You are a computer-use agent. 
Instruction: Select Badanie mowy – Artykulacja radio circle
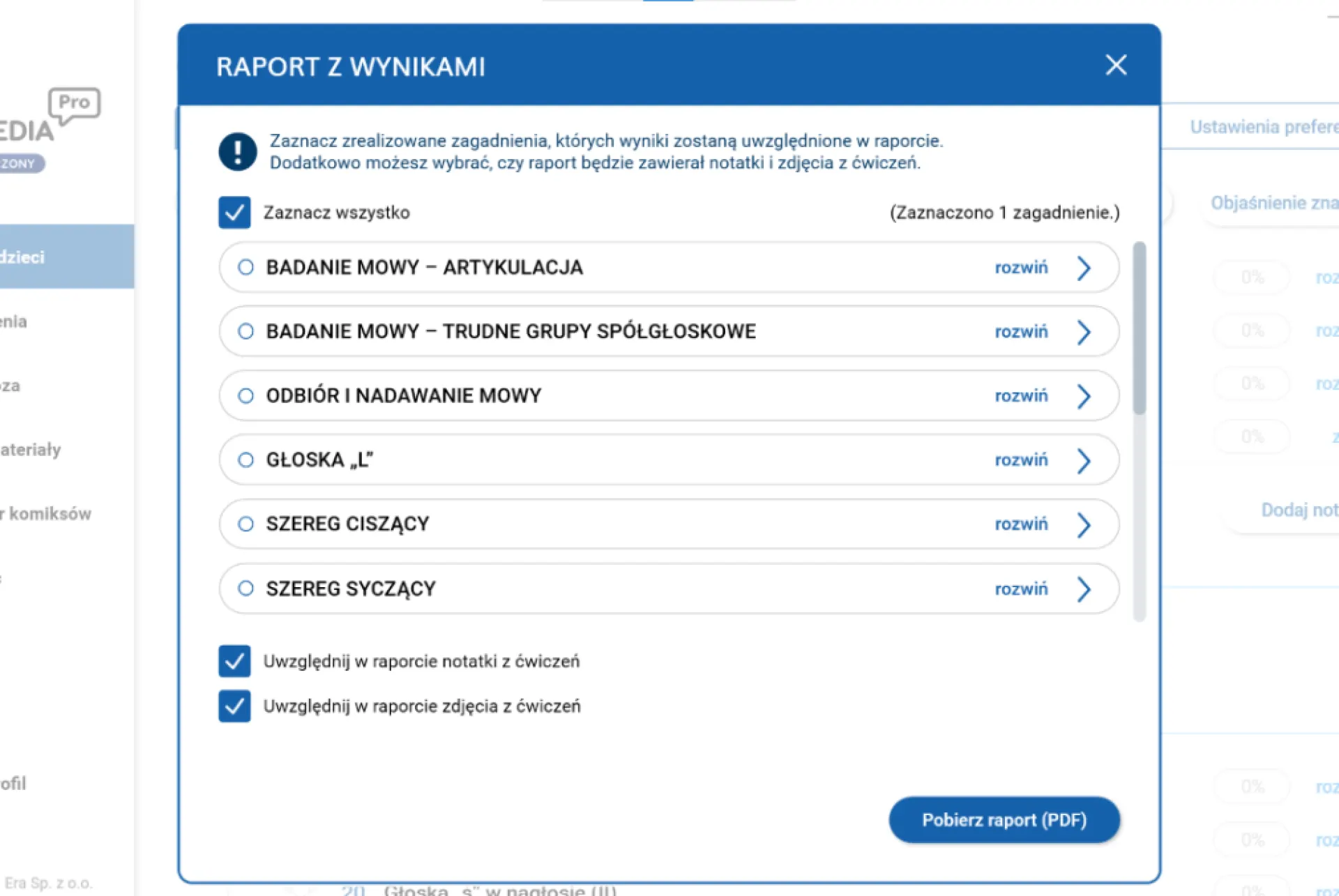point(245,267)
